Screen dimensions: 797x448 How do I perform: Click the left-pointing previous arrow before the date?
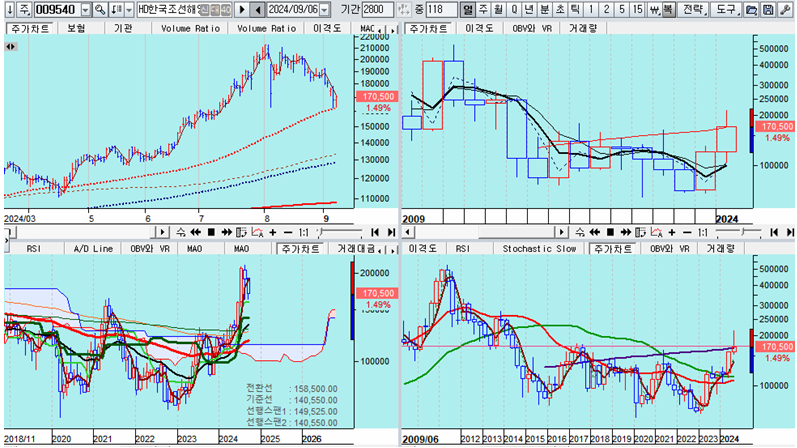pos(258,9)
